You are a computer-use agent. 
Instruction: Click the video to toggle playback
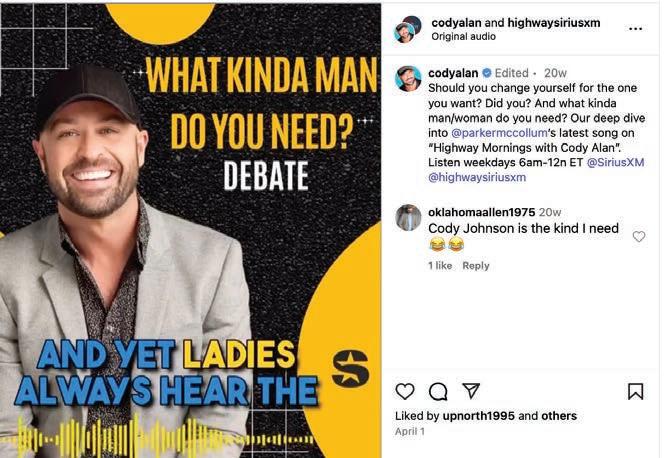pyautogui.click(x=191, y=231)
